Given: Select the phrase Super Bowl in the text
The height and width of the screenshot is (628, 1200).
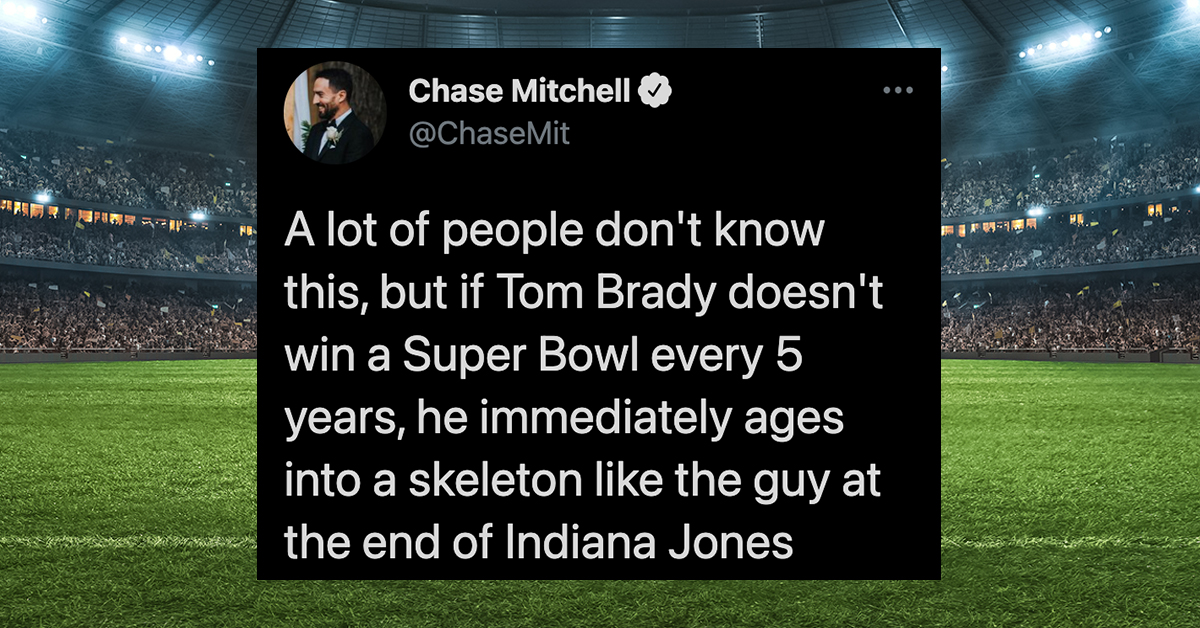Looking at the screenshot, I should (x=516, y=354).
